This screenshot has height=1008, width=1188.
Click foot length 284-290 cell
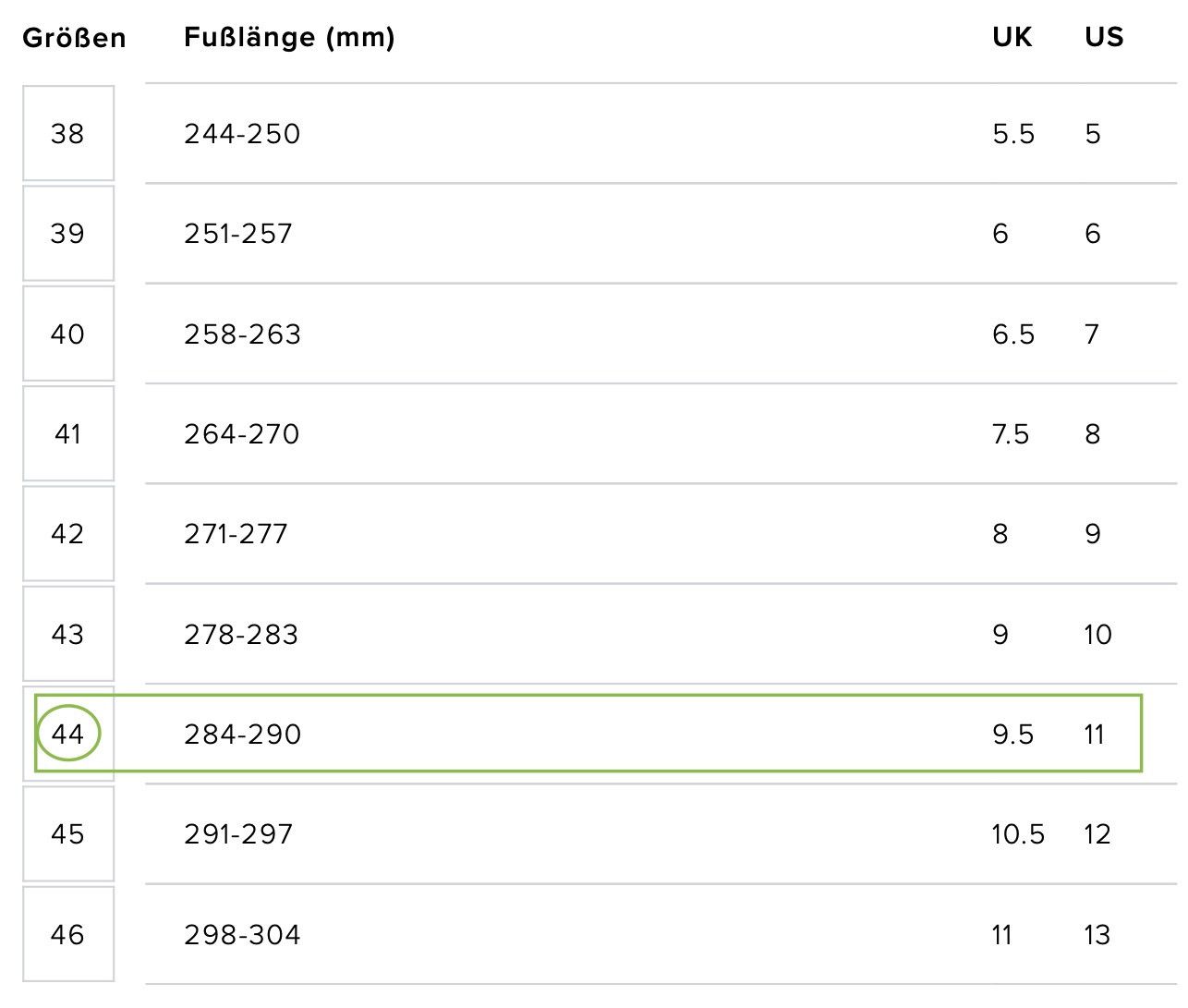(242, 735)
